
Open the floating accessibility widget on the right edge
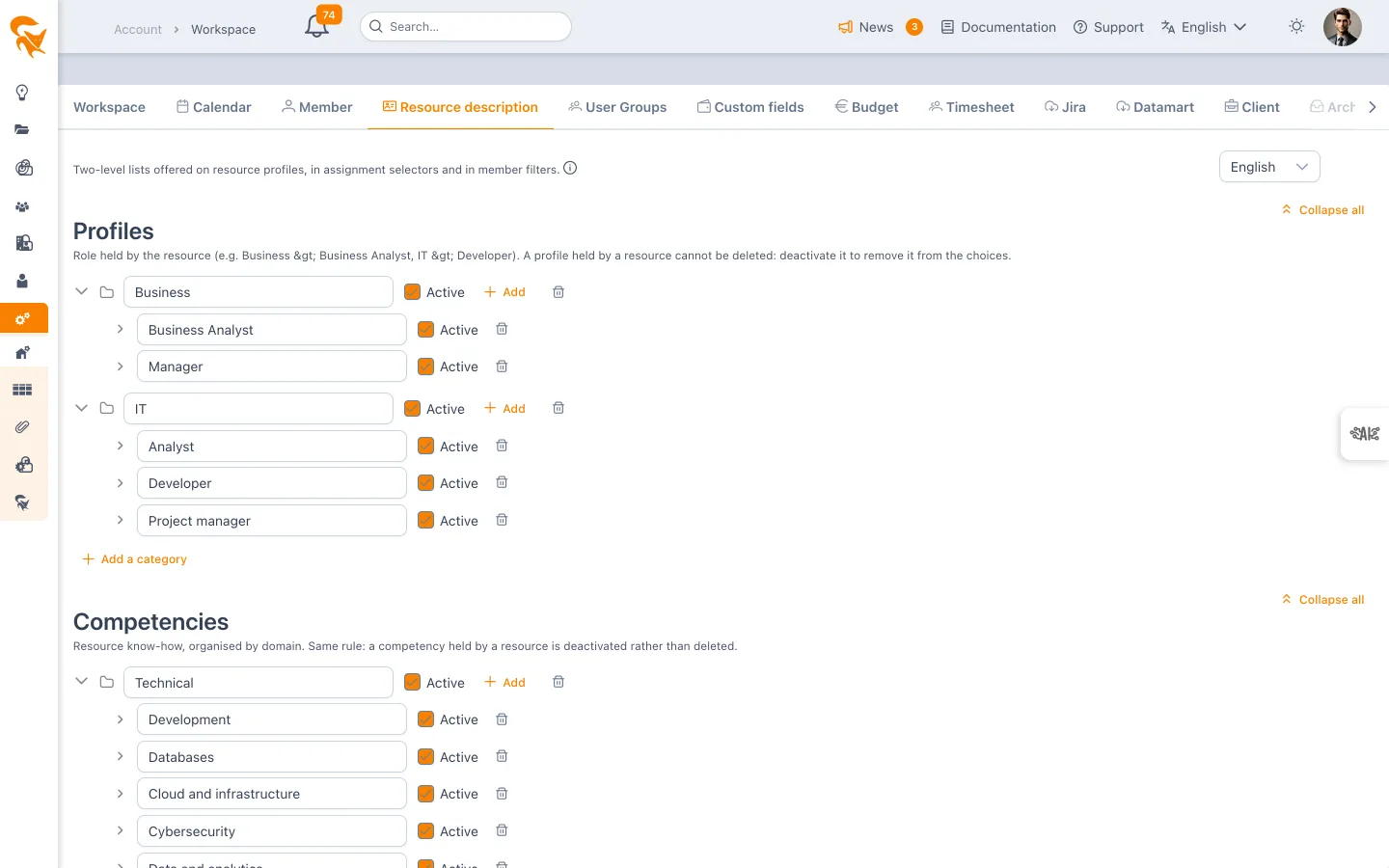click(x=1365, y=433)
